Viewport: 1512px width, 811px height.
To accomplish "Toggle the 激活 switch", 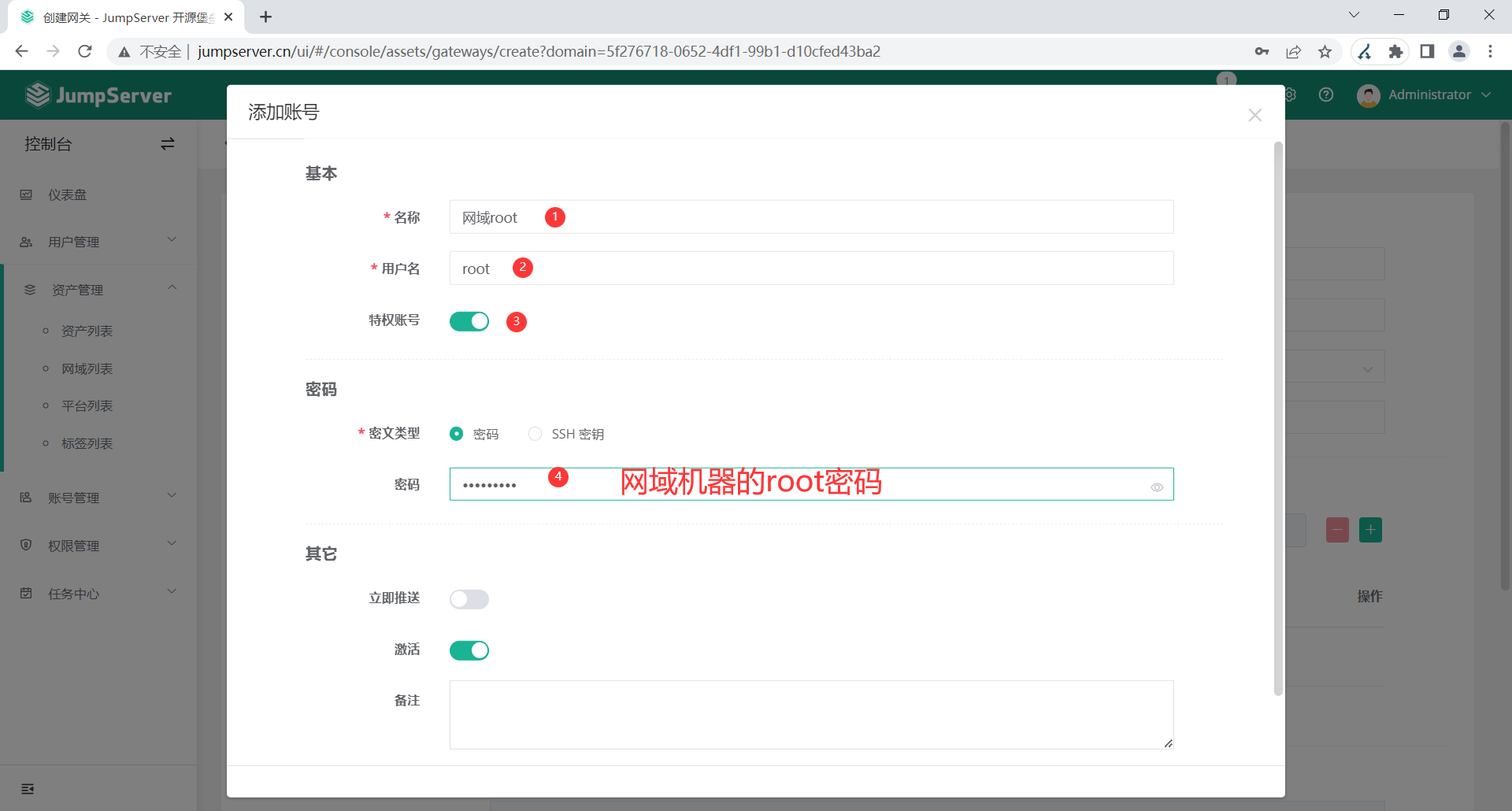I will point(469,650).
